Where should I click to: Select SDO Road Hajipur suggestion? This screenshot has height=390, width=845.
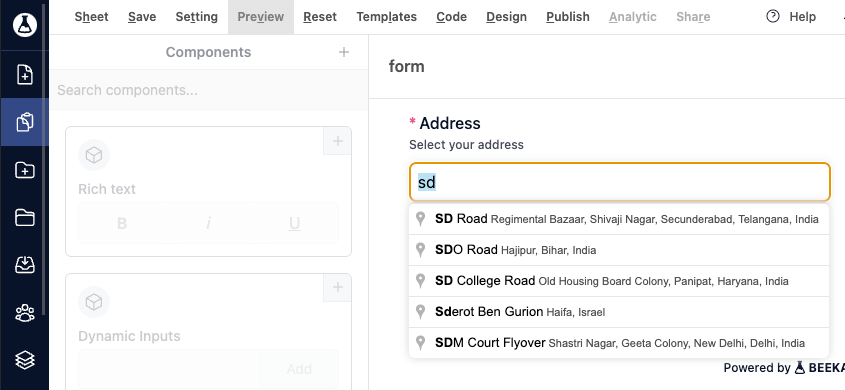click(619, 250)
